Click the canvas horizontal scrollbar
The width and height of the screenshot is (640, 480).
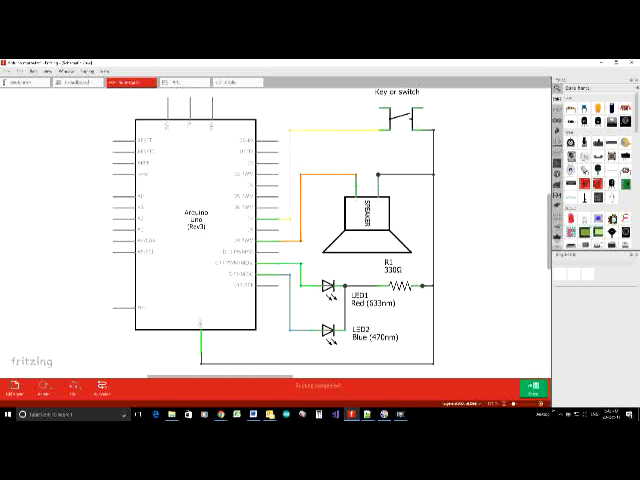tap(220, 376)
